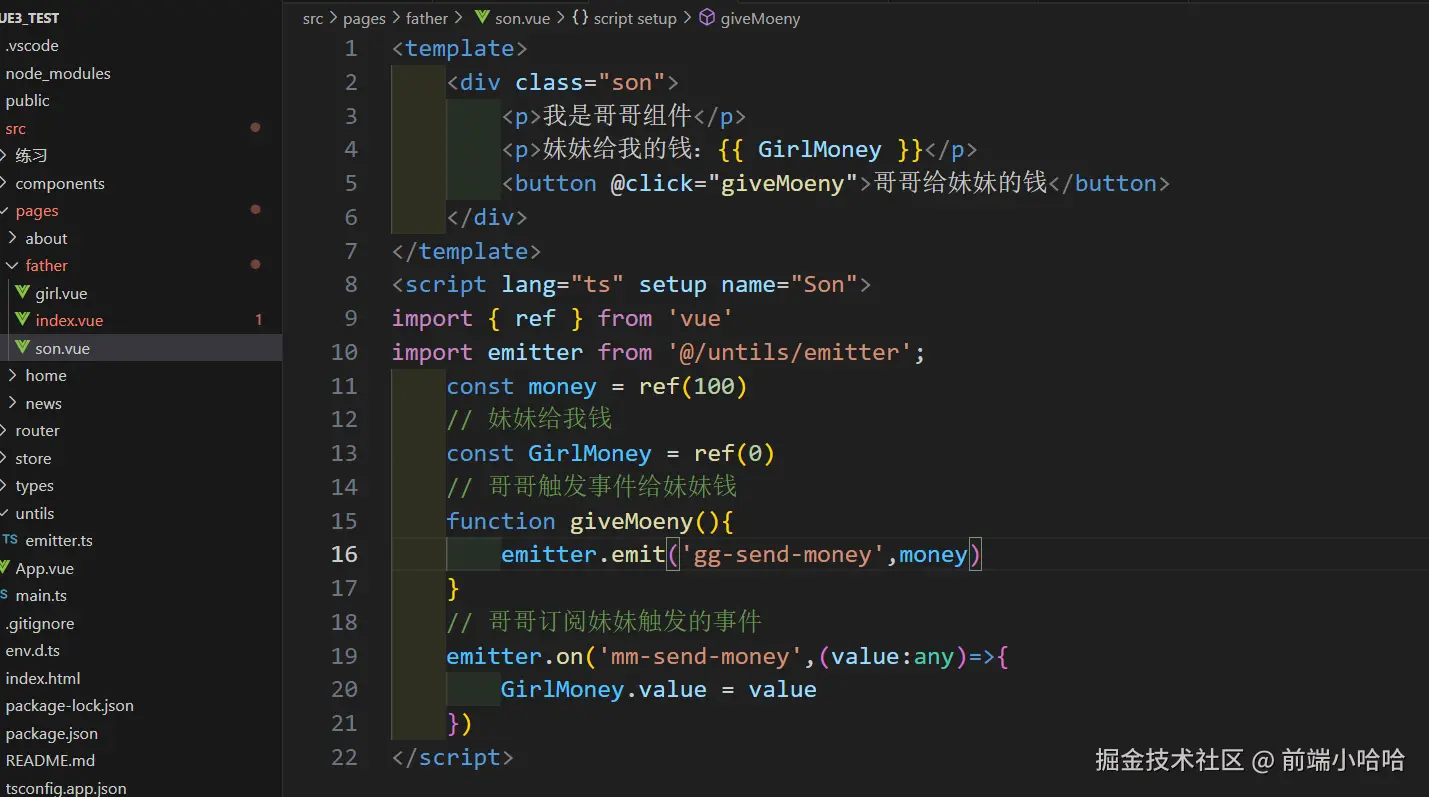1429x797 pixels.
Task: Click the TS icon beside emitter.ts
Action: pos(11,540)
